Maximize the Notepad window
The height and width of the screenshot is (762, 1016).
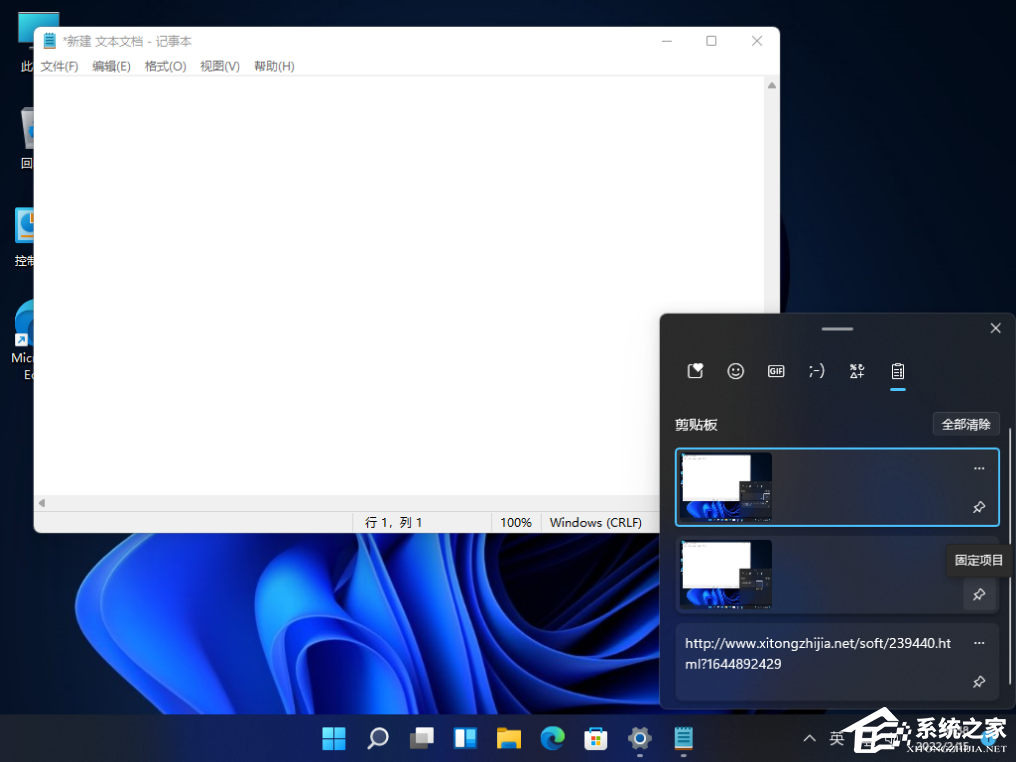711,41
